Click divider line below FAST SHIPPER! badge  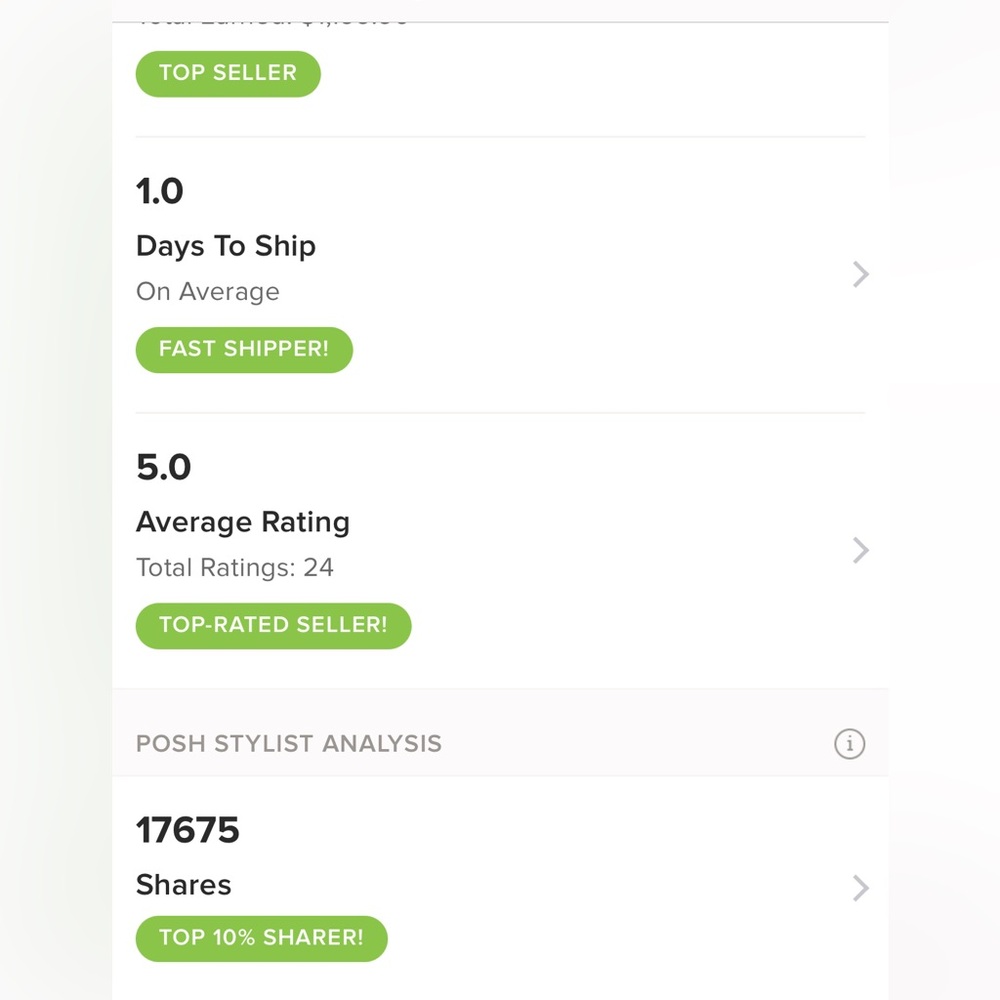tap(500, 412)
